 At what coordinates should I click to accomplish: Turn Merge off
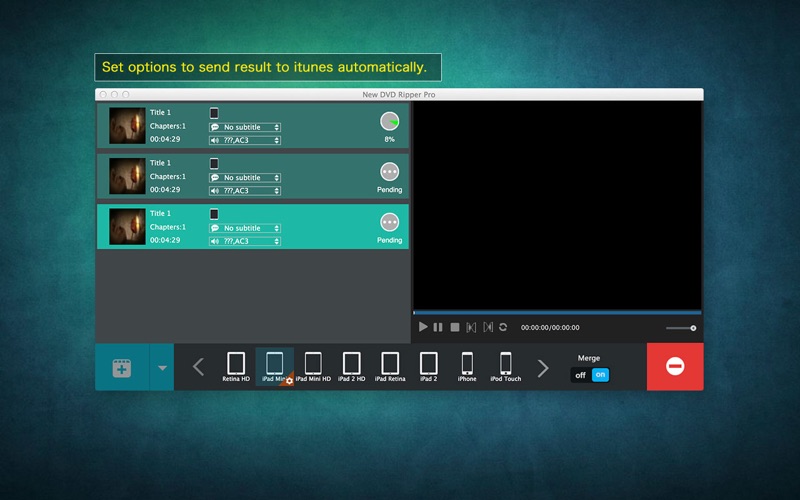click(x=581, y=375)
